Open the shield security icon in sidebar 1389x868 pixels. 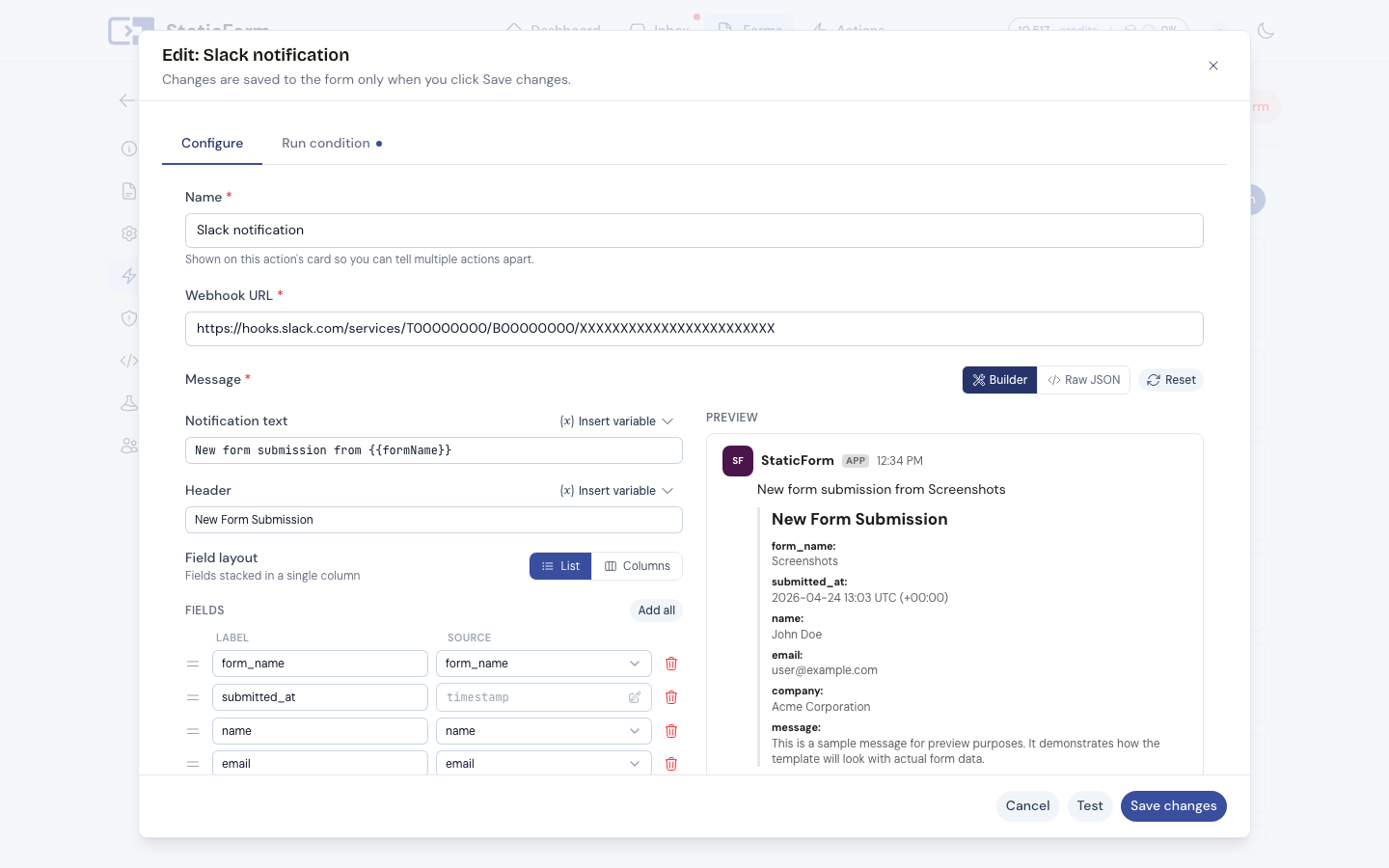[129, 318]
